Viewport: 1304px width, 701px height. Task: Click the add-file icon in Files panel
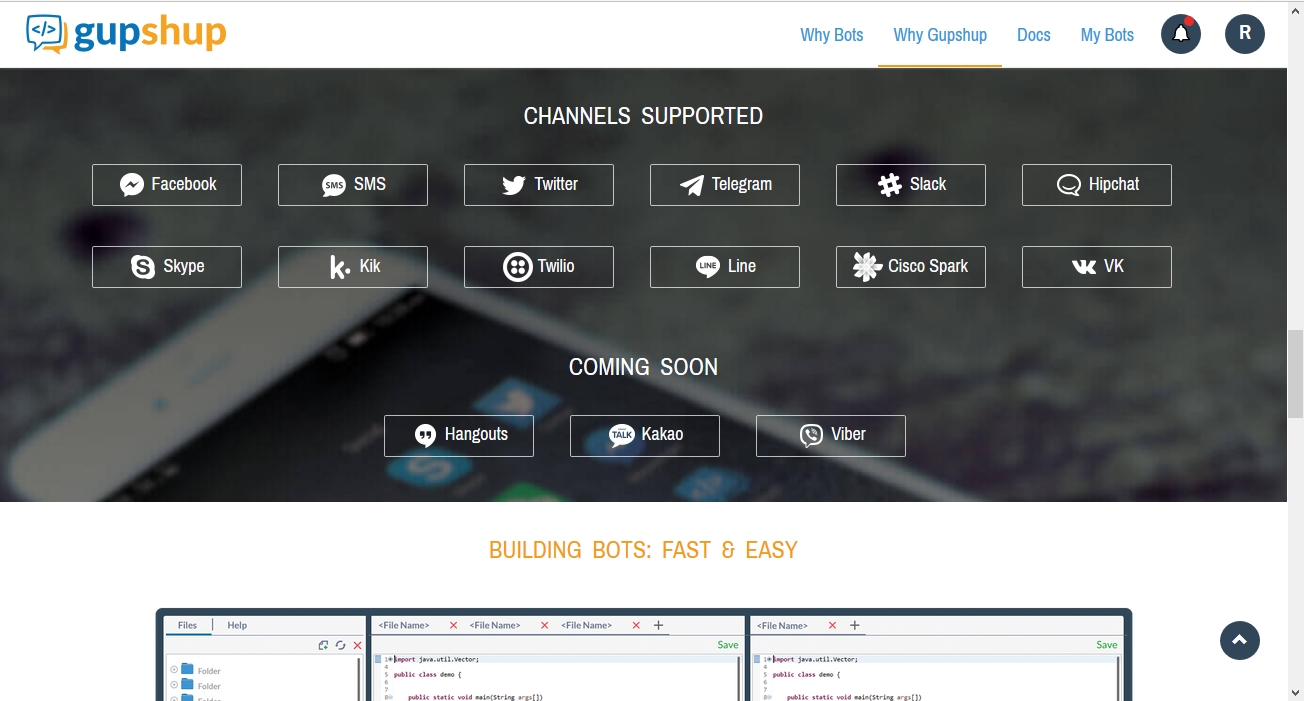pyautogui.click(x=323, y=646)
